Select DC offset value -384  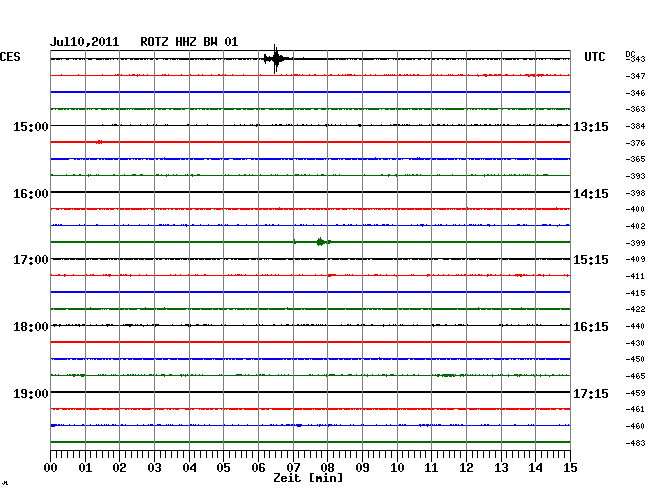click(x=635, y=126)
